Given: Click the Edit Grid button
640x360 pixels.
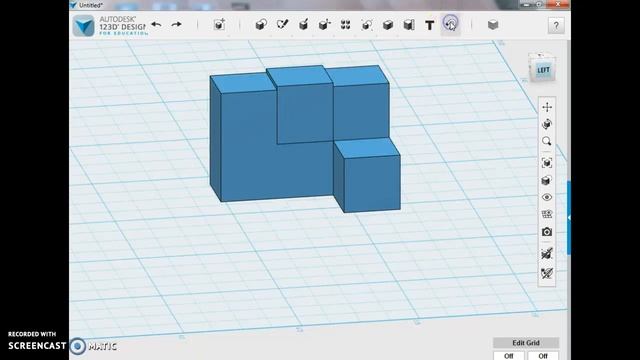Looking at the screenshot, I should click(x=526, y=343).
